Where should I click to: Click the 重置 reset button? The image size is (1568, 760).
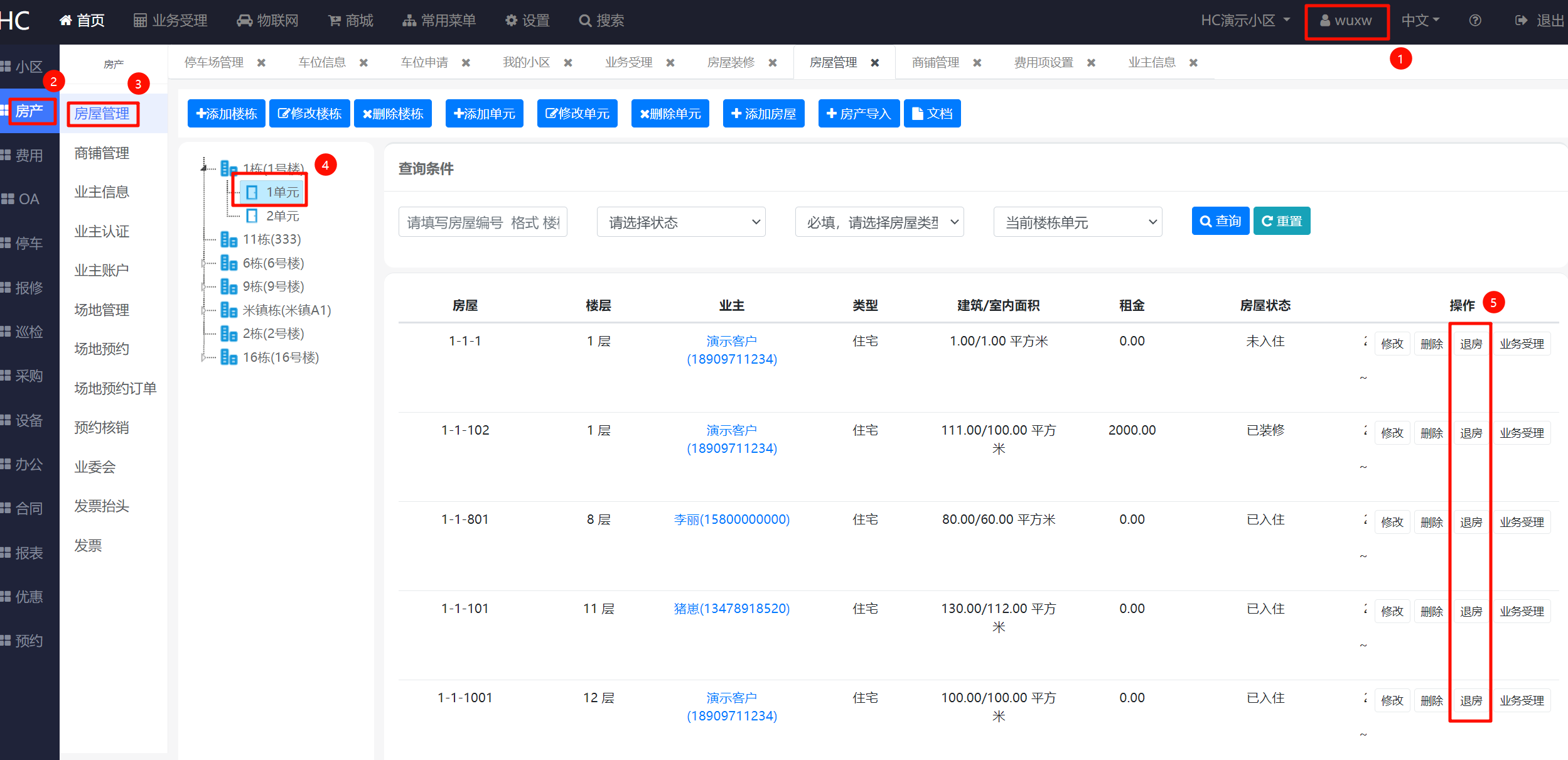[x=1282, y=221]
